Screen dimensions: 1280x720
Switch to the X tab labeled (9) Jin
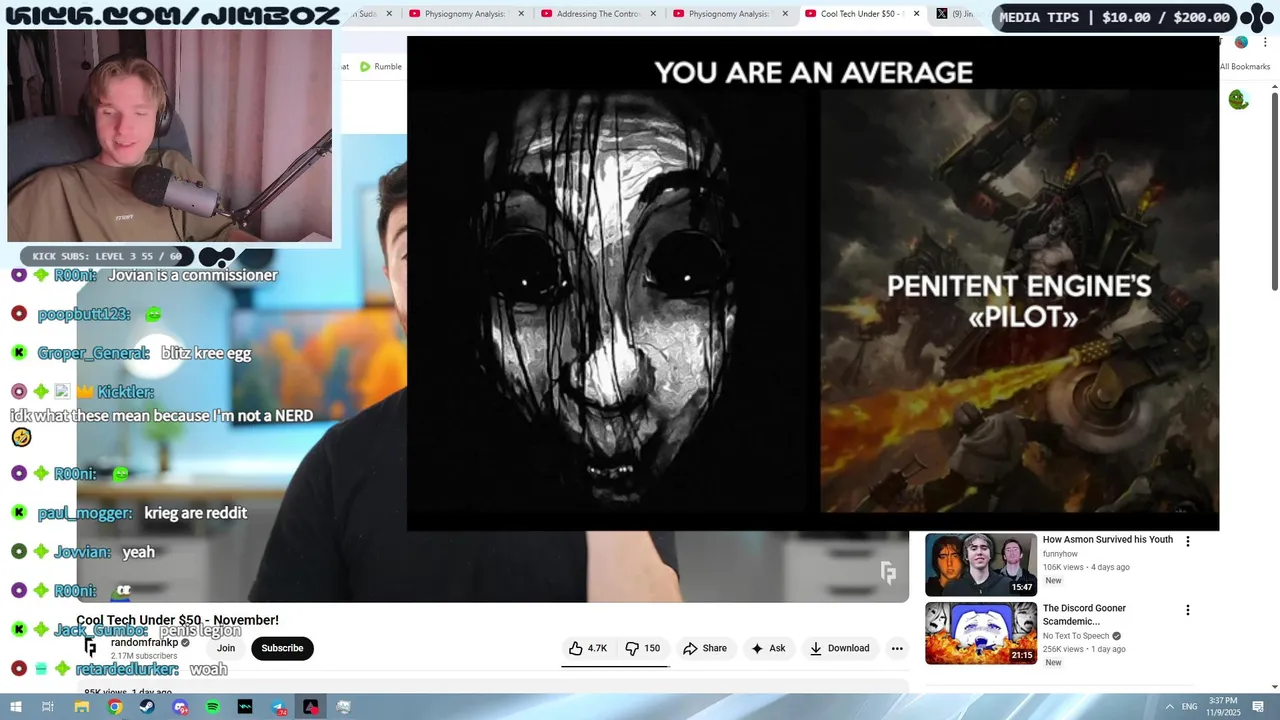pos(955,14)
